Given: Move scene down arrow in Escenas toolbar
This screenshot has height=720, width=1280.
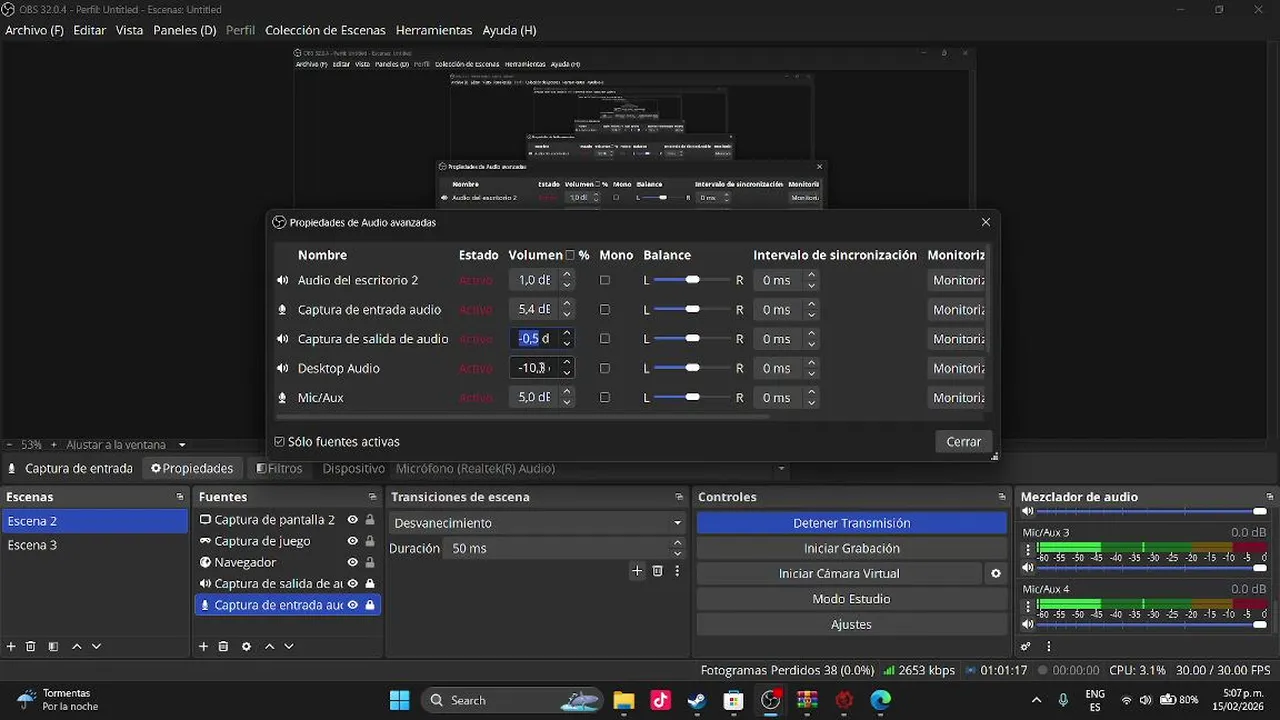Looking at the screenshot, I should (x=96, y=647).
